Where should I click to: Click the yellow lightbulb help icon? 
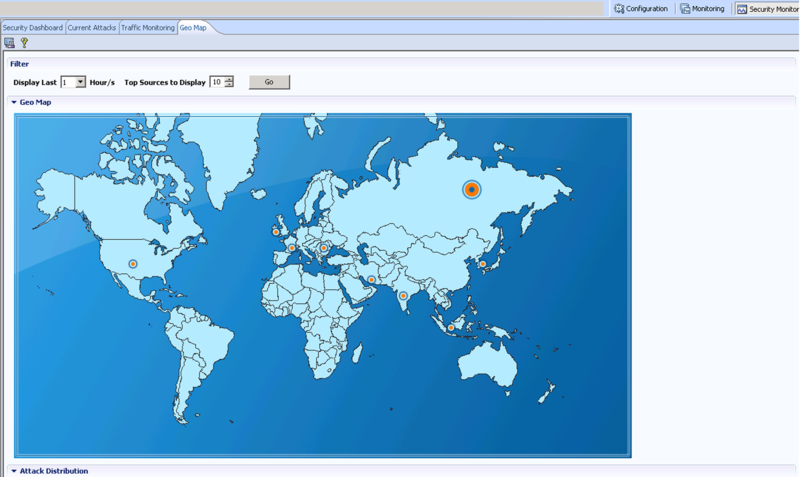pyautogui.click(x=24, y=43)
